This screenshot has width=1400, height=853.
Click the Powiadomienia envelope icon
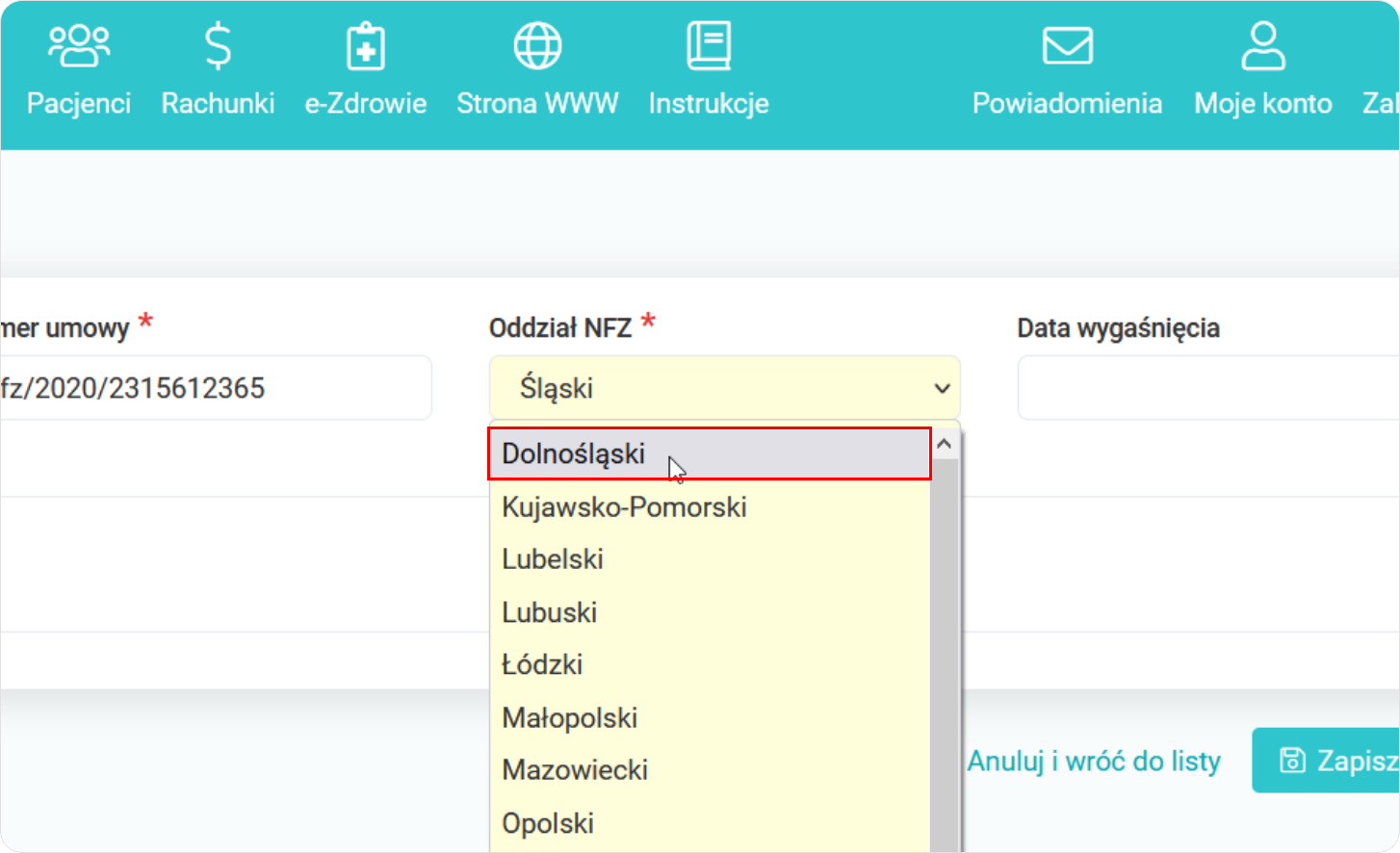click(x=1068, y=46)
